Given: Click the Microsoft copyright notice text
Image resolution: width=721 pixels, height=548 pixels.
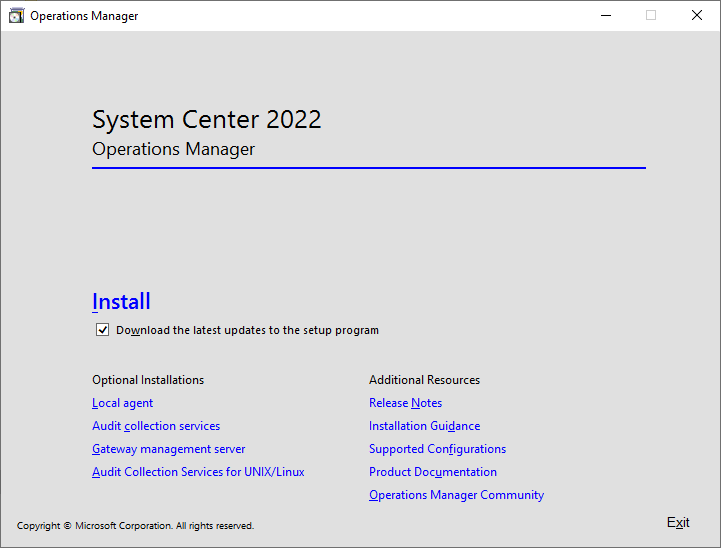Looking at the screenshot, I should tap(135, 526).
